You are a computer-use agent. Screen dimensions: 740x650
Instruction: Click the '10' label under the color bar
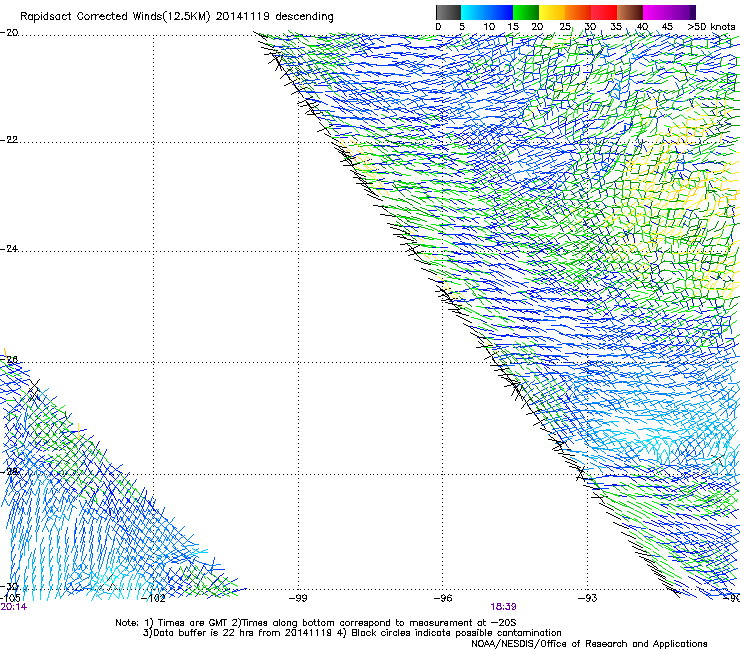tap(489, 27)
